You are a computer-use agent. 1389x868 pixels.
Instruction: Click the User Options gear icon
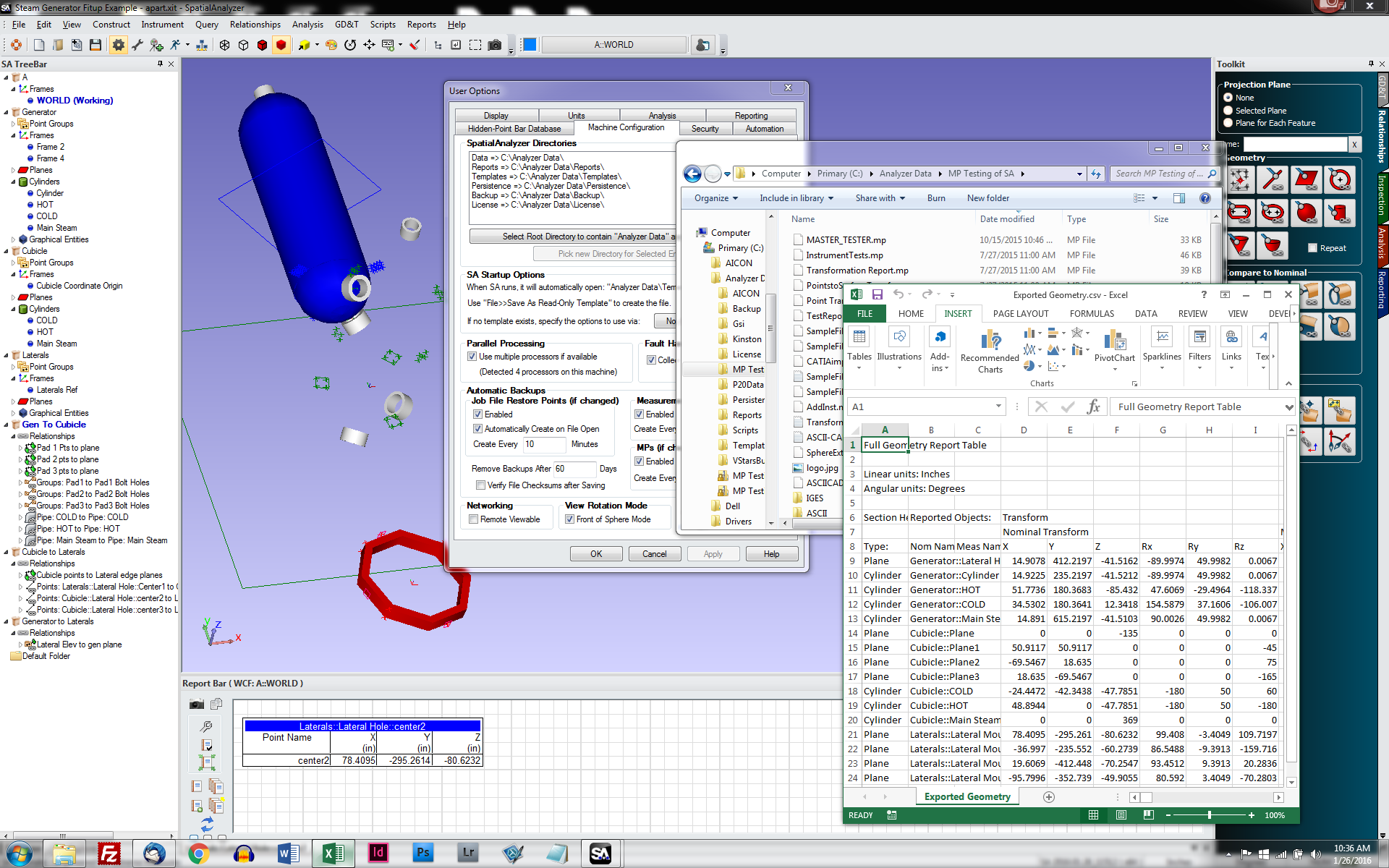(x=118, y=45)
